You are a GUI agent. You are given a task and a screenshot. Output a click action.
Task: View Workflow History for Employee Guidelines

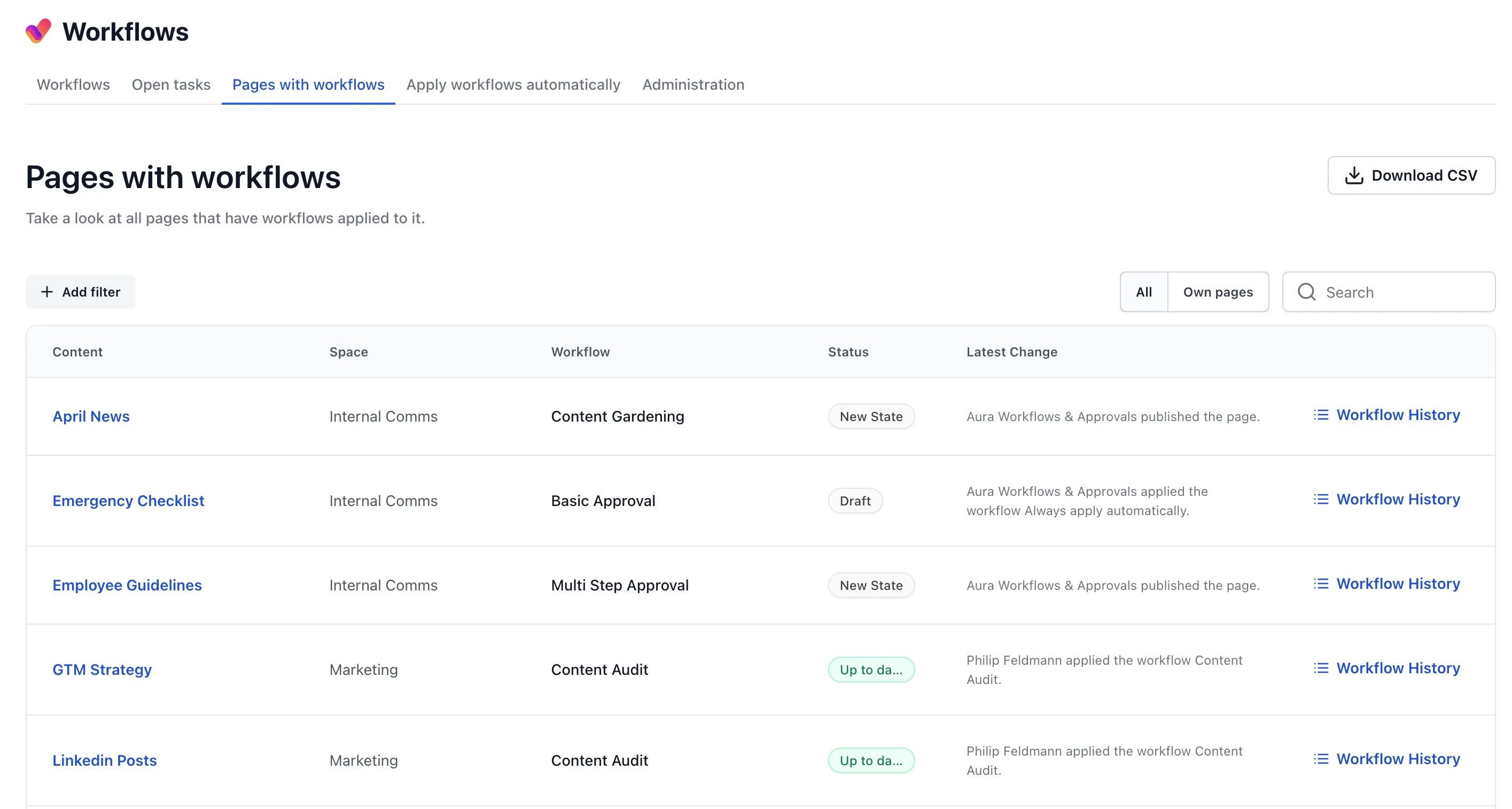1386,584
